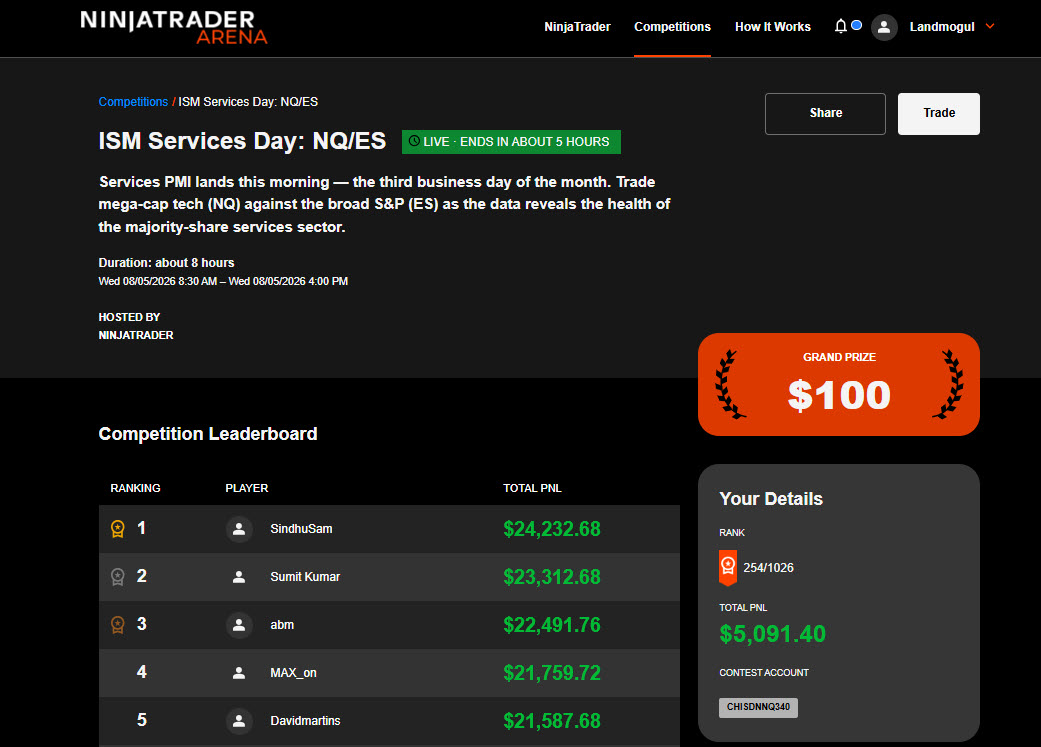Click the RANKING column header
Image resolution: width=1041 pixels, height=747 pixels.
tap(135, 488)
